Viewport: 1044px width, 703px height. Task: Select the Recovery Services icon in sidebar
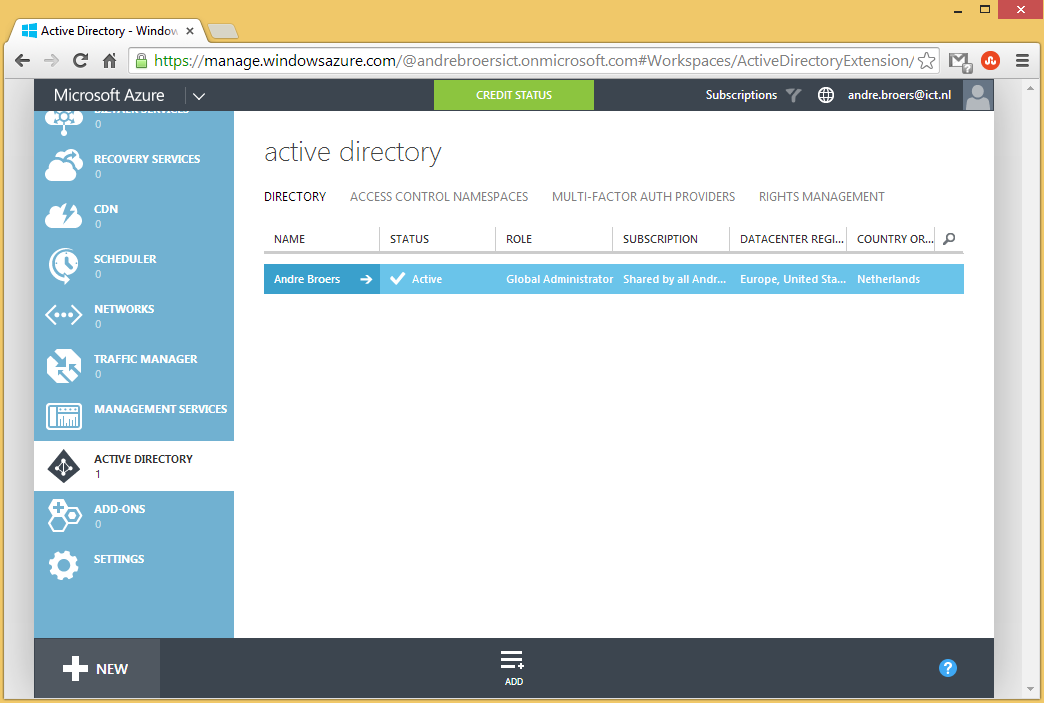tap(64, 164)
